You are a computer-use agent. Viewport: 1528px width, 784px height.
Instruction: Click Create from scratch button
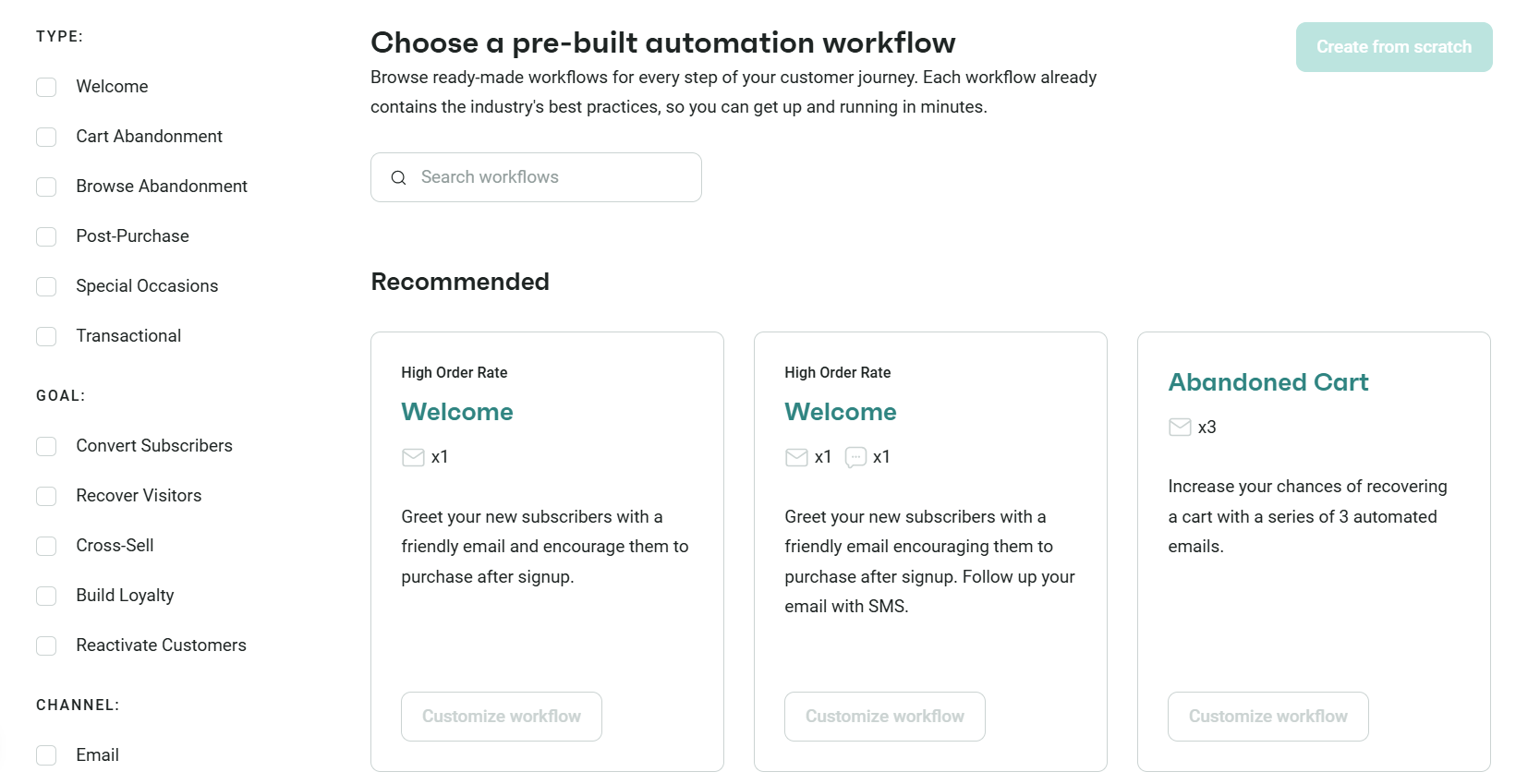(1394, 47)
